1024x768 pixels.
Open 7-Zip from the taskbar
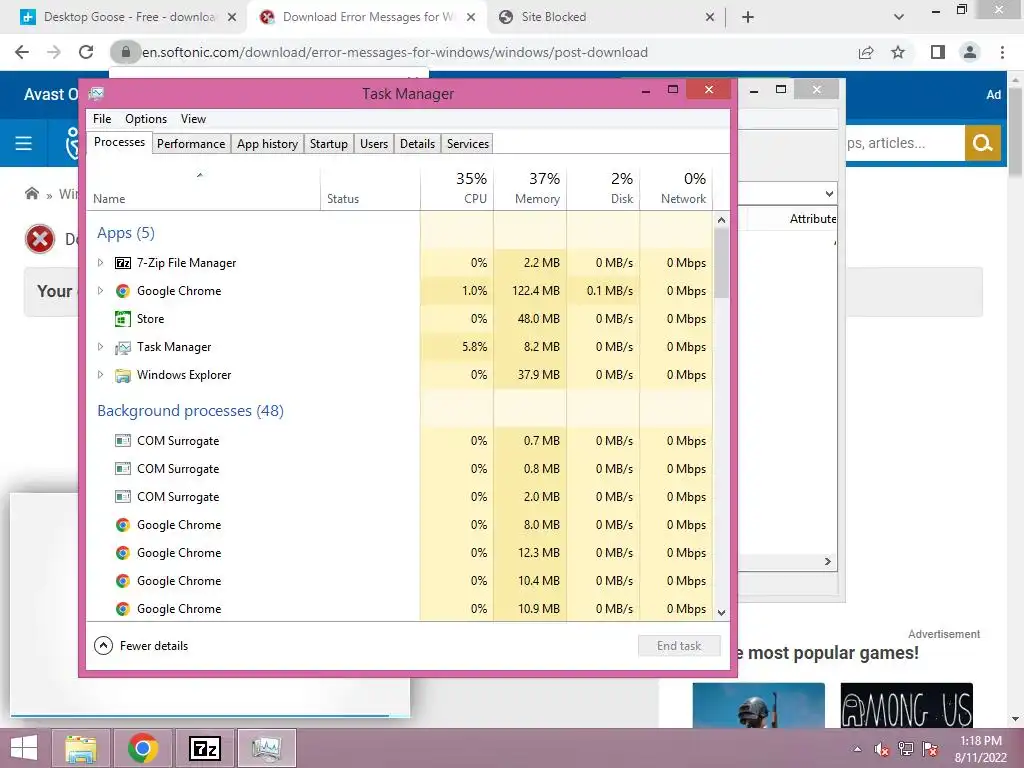click(204, 748)
